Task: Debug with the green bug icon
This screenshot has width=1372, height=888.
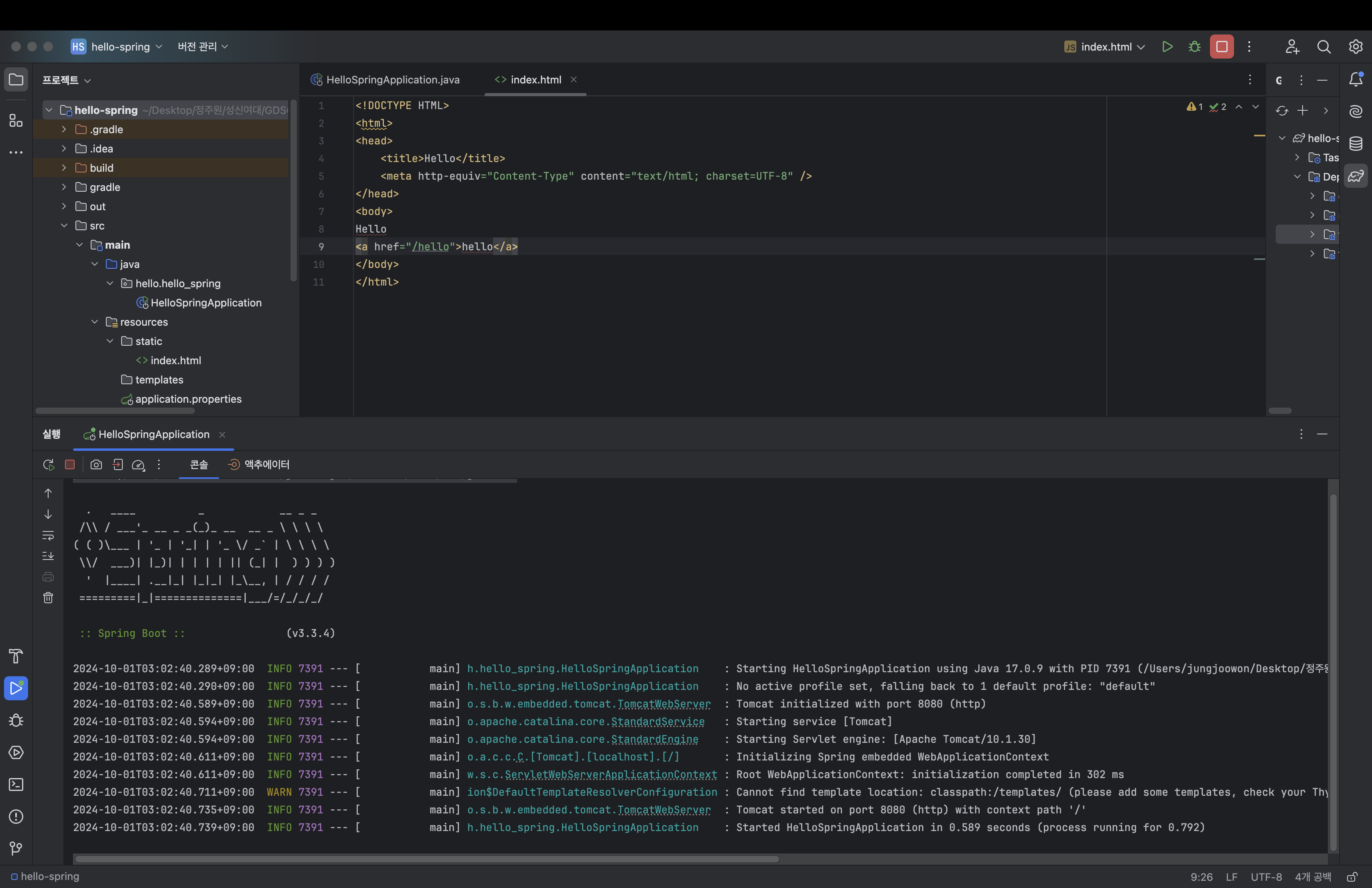Action: tap(1194, 47)
